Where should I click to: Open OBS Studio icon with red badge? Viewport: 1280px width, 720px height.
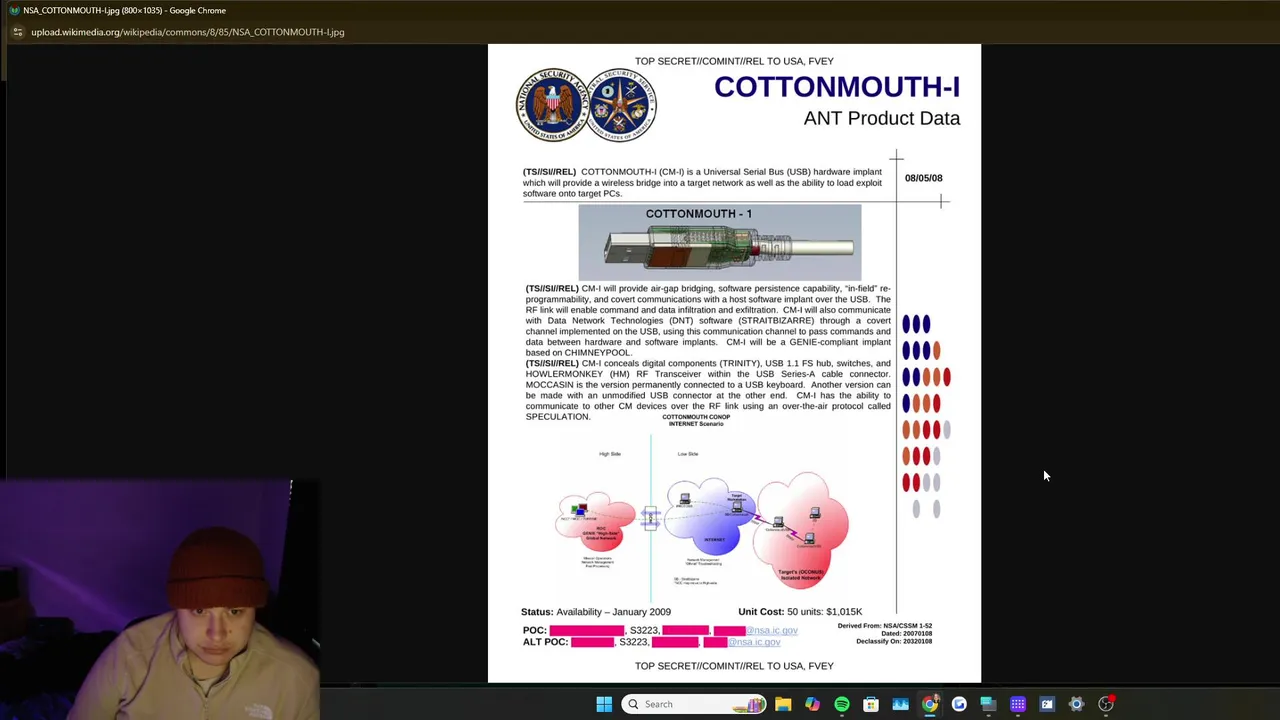[x=1106, y=704]
